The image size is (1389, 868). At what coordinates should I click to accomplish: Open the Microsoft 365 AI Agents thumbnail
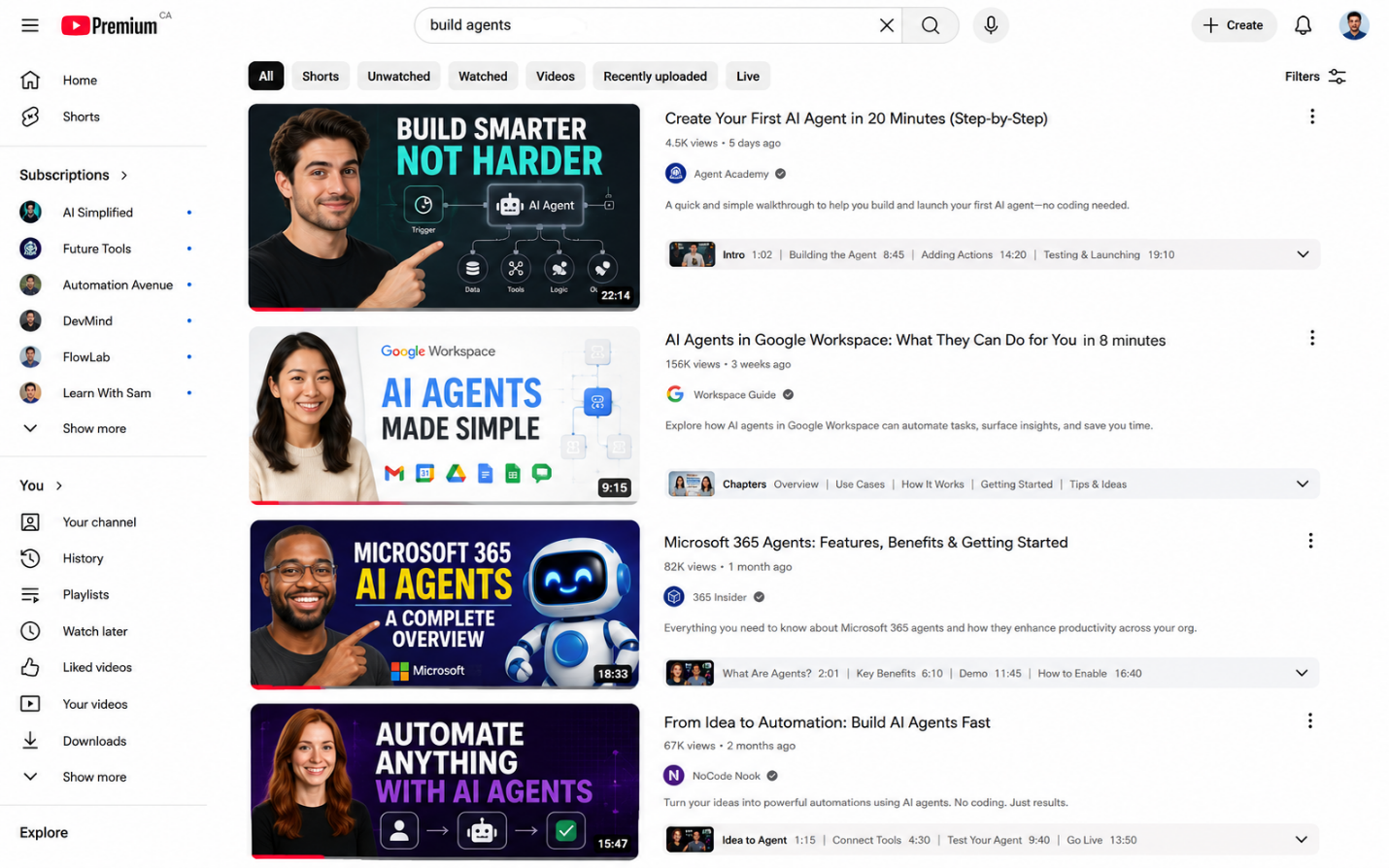pyautogui.click(x=445, y=605)
